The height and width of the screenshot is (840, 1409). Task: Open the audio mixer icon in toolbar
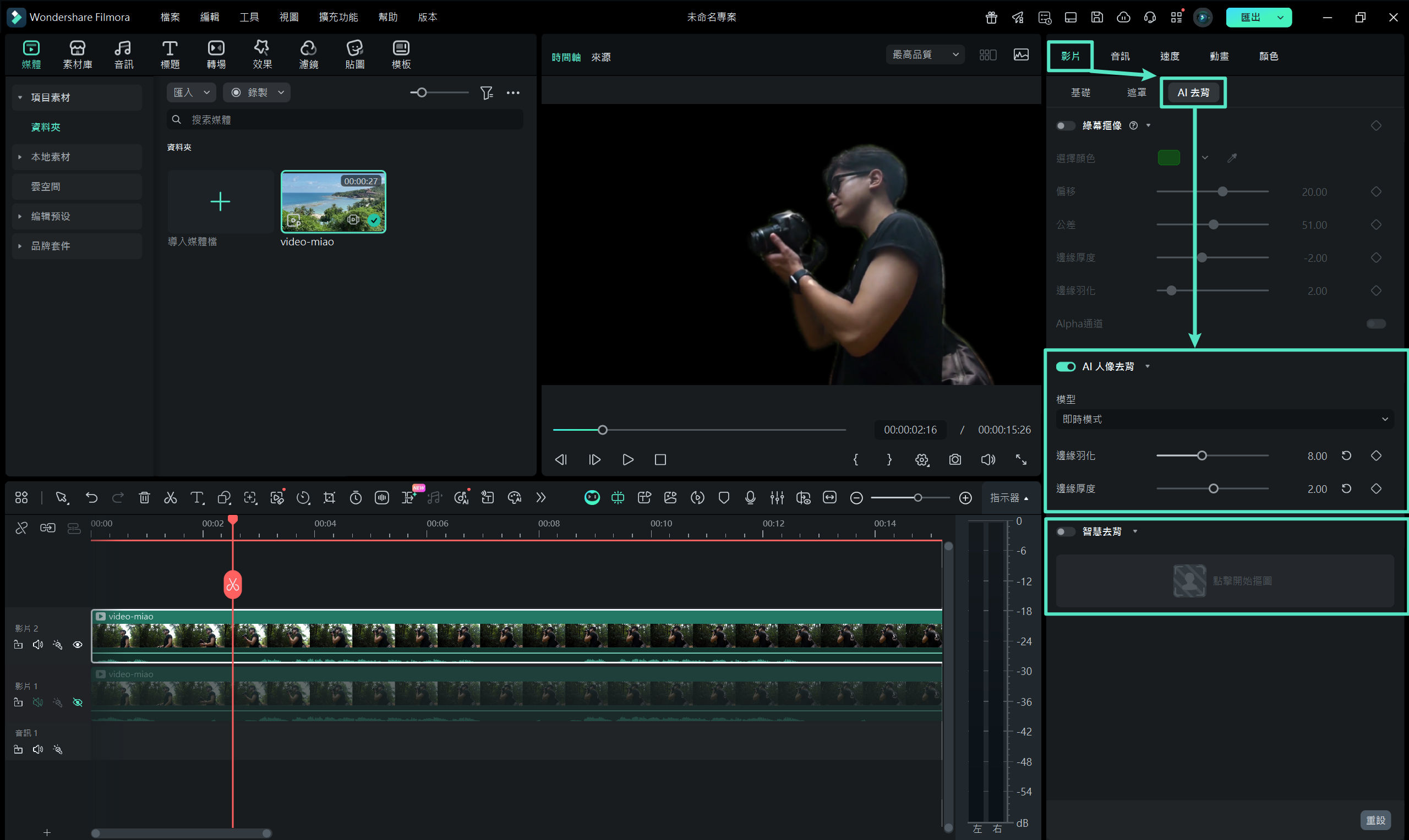point(777,497)
